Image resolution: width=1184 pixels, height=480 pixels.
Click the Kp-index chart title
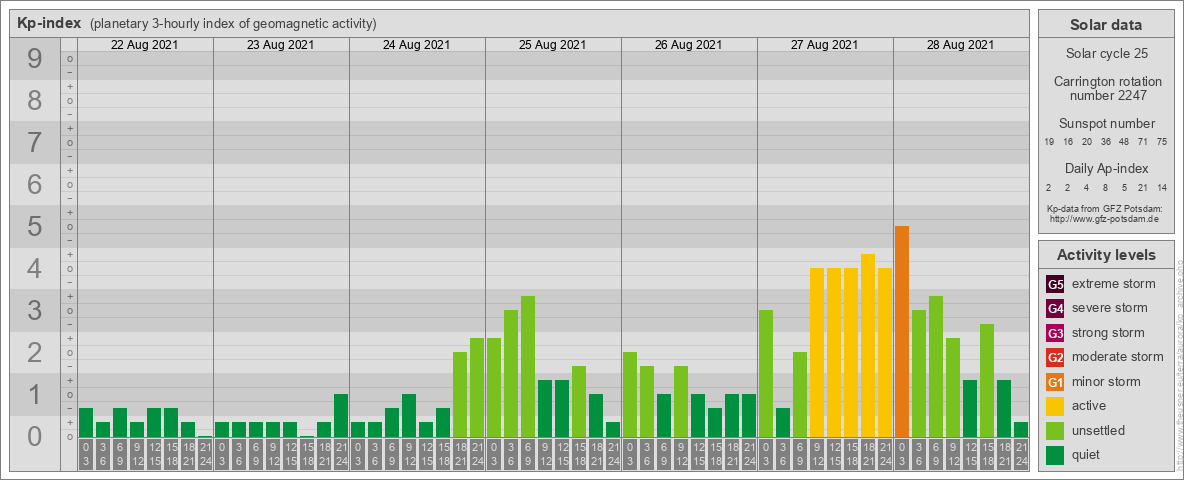[49, 24]
